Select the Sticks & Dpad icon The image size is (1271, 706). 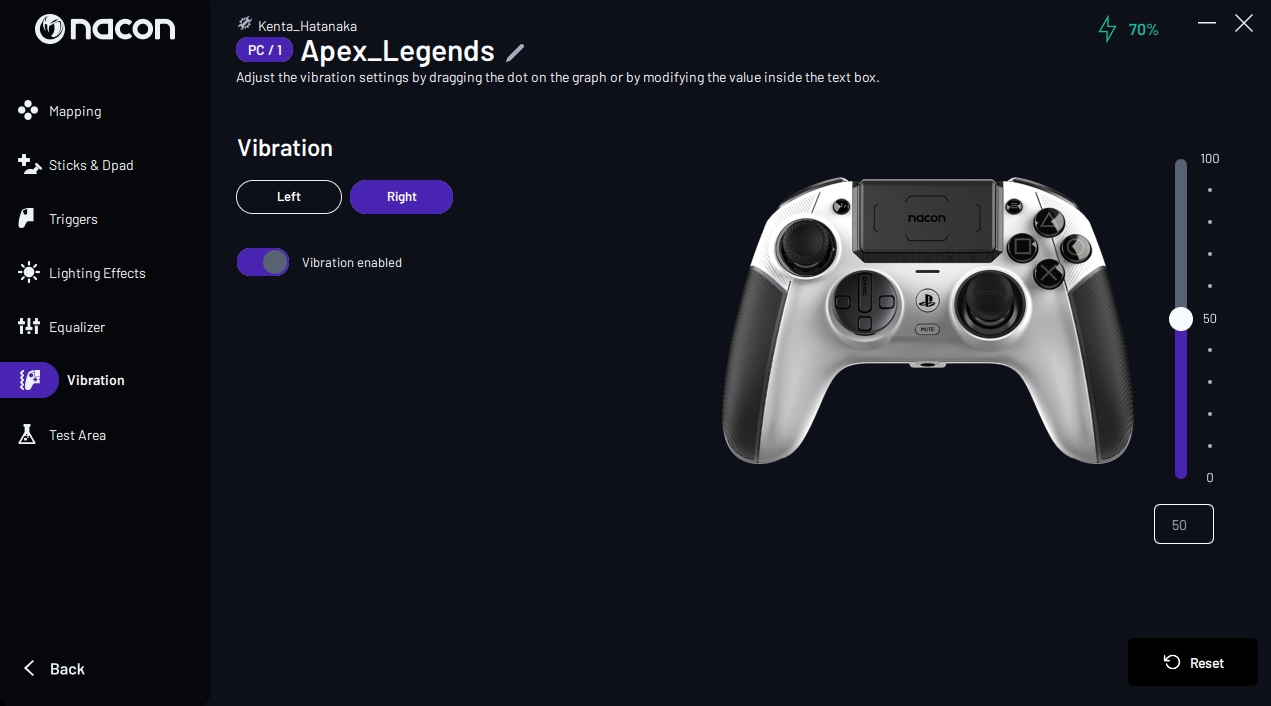[29, 165]
